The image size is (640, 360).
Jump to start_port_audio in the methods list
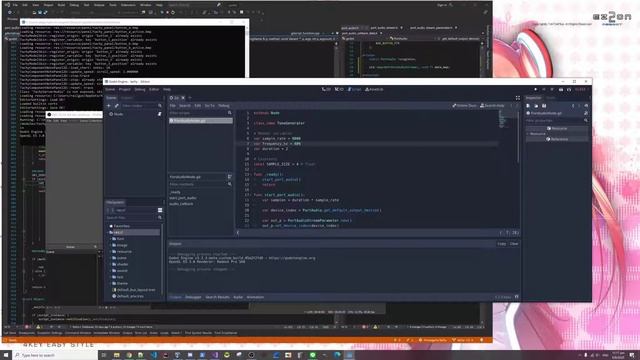[183, 198]
